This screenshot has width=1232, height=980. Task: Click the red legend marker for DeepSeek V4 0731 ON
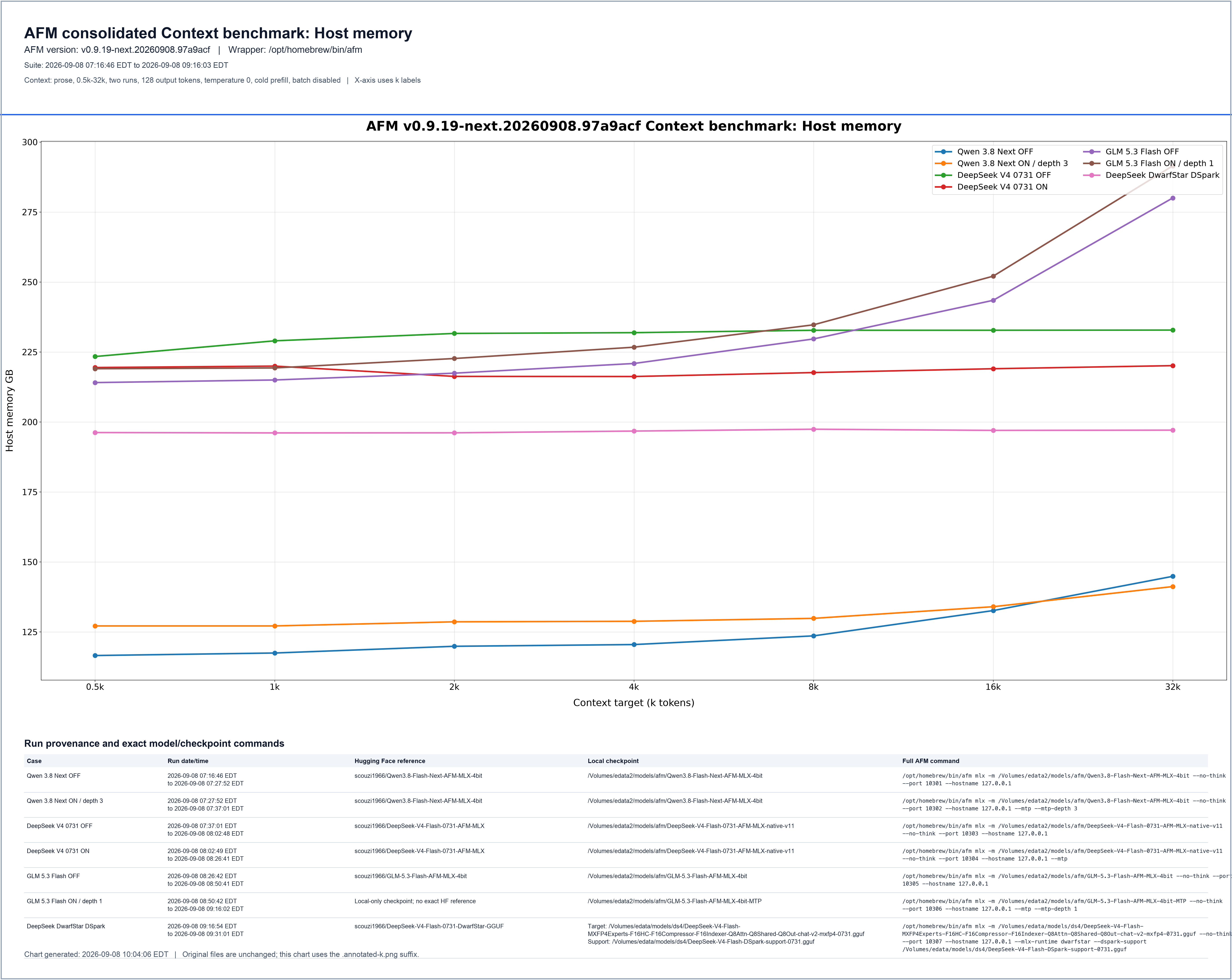pos(943,187)
